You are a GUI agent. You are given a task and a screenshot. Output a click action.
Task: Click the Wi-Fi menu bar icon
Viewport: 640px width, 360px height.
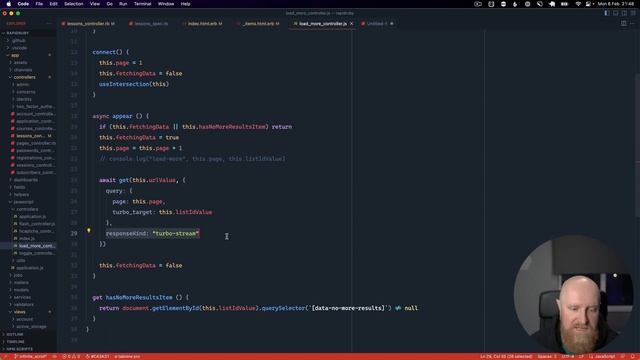pyautogui.click(x=578, y=4)
